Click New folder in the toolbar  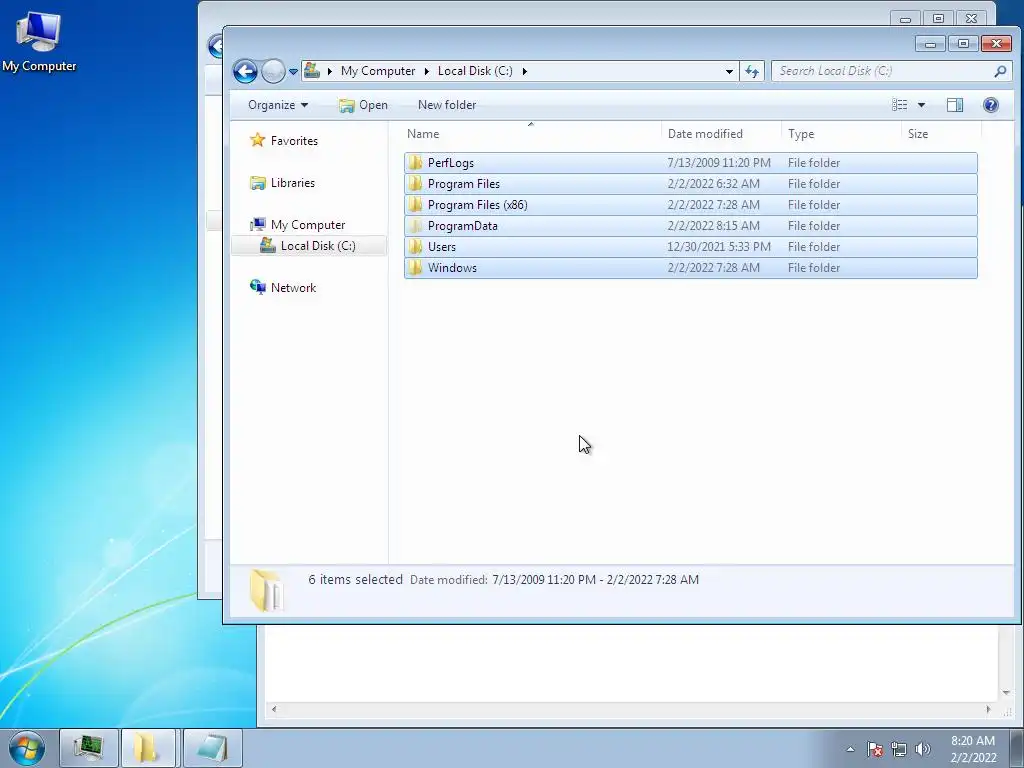pos(447,105)
